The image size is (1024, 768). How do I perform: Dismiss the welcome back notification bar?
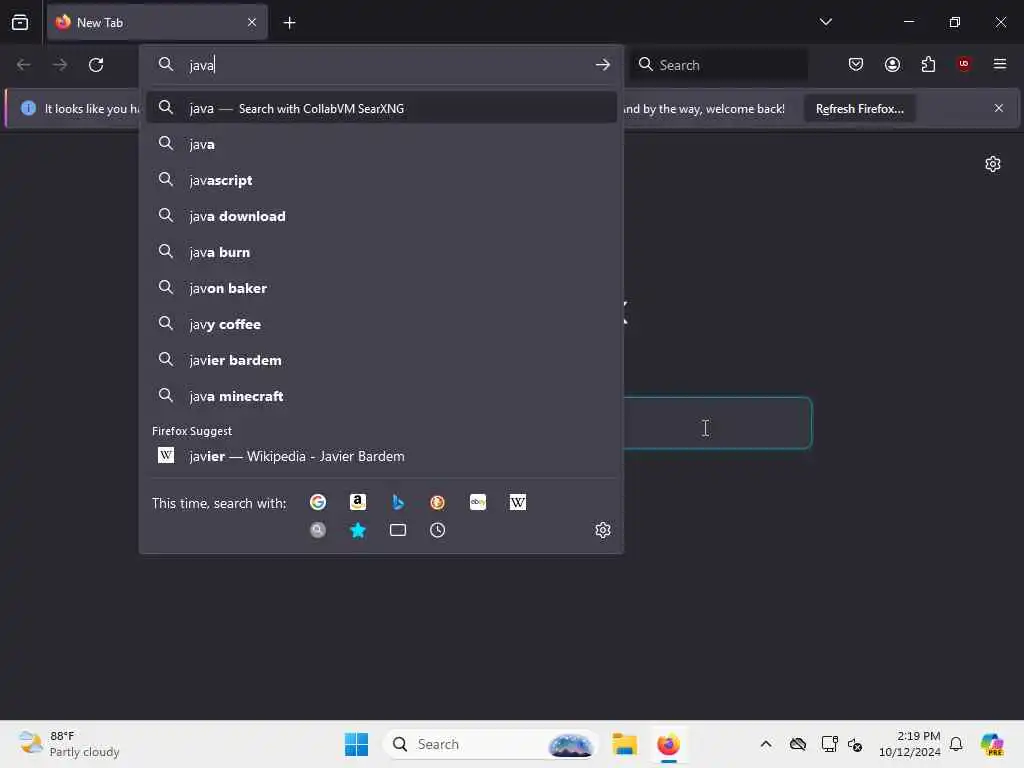point(999,108)
